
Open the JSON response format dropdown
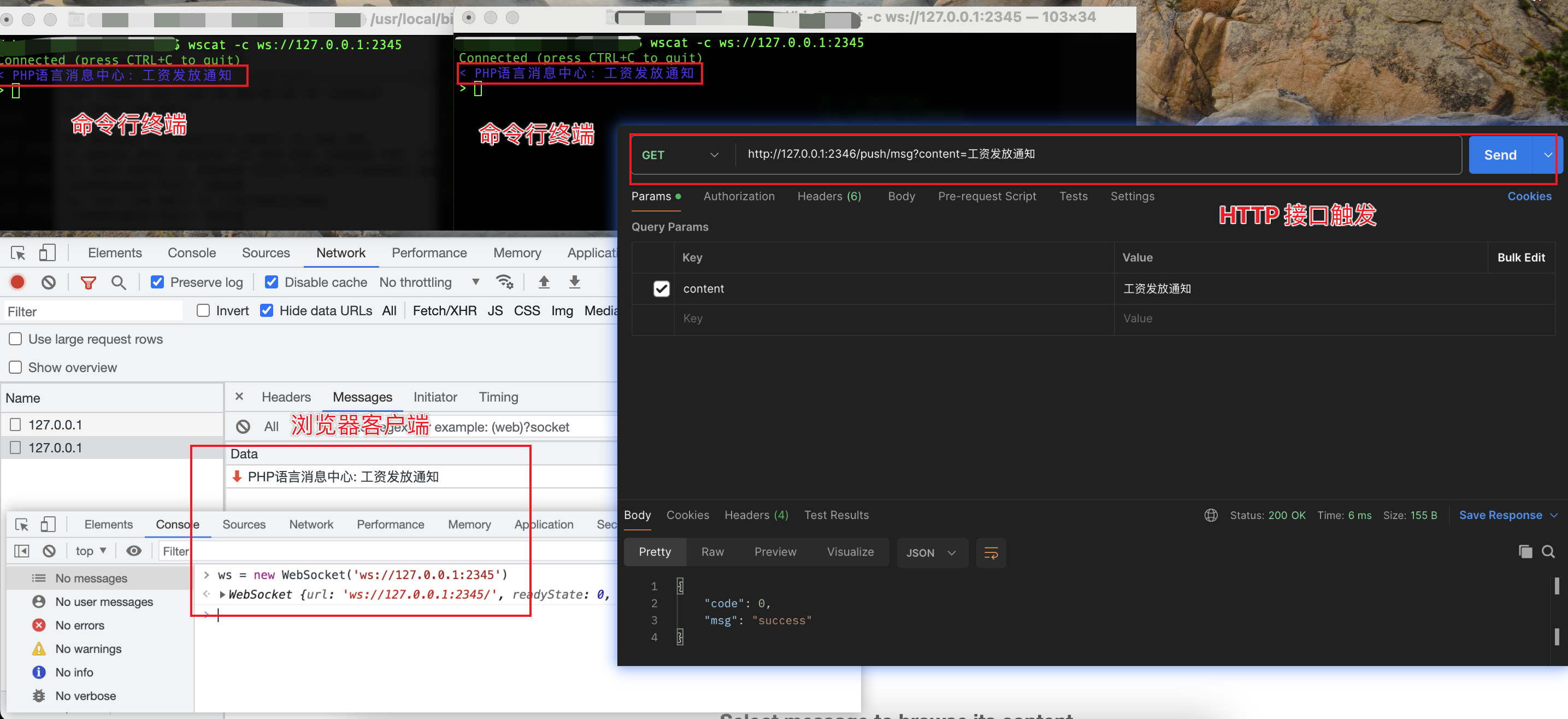point(932,553)
